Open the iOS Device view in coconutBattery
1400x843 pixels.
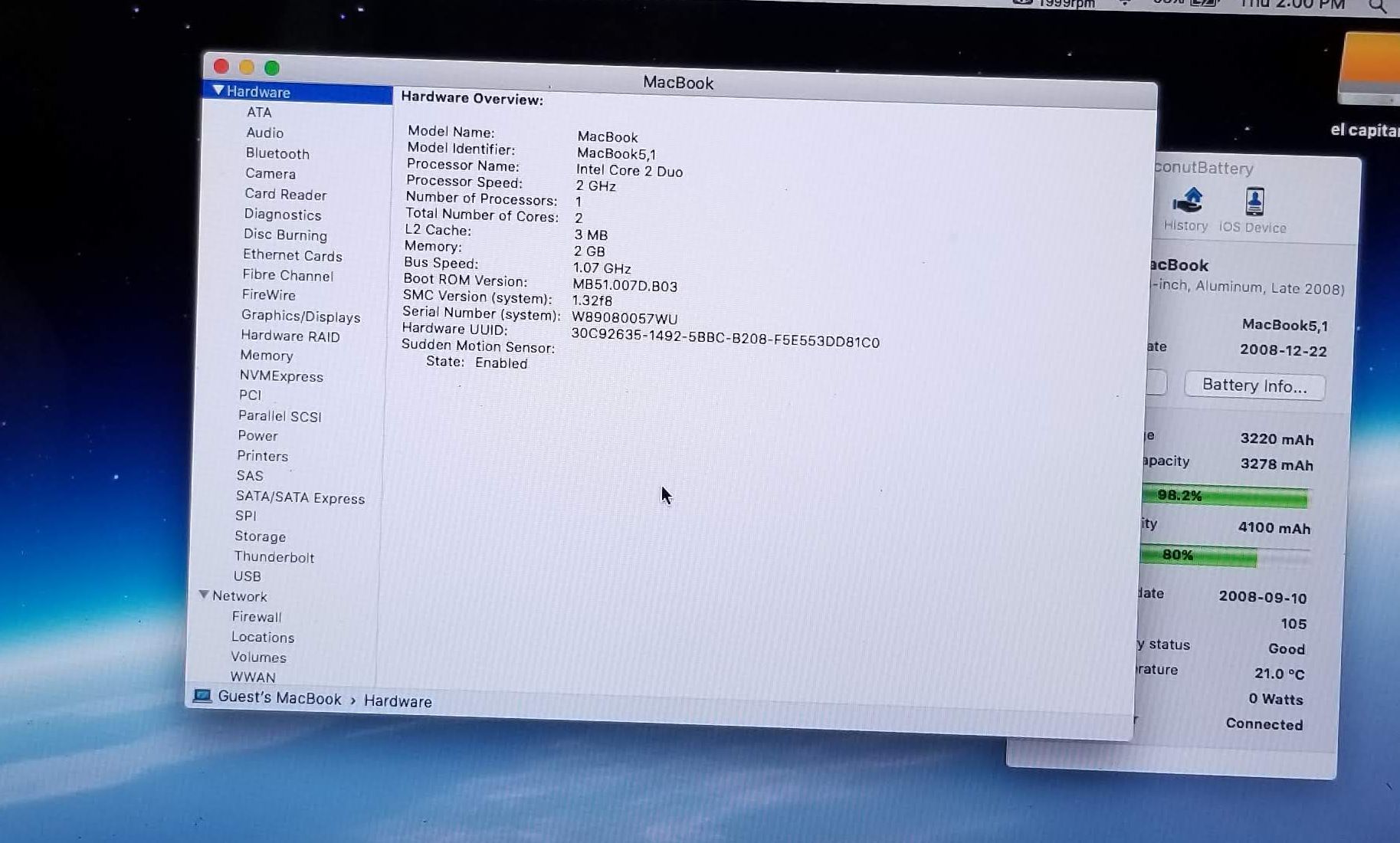point(1253,210)
